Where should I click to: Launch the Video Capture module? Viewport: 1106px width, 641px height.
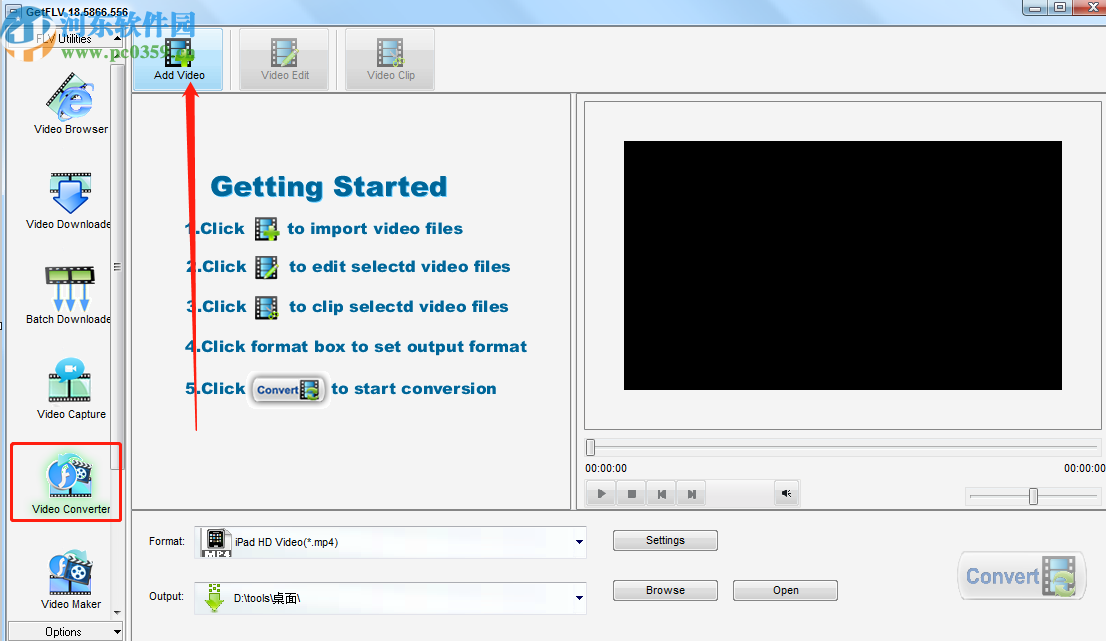tap(71, 389)
